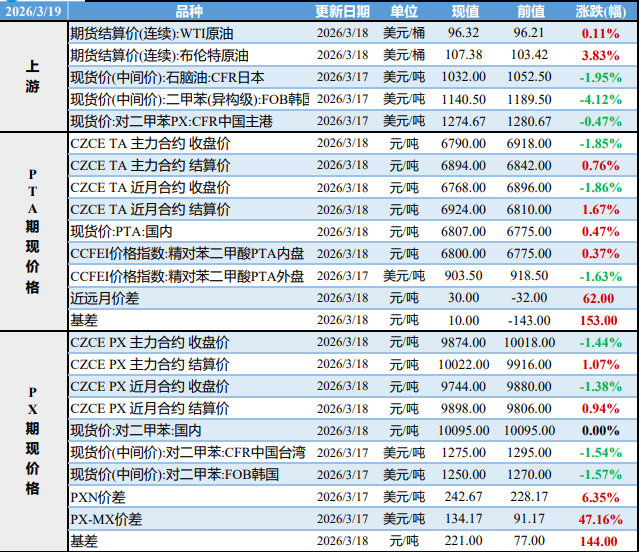Viewport: 641px width, 552px height.
Task: Click previous value -32.00
Action: [x=529, y=298]
